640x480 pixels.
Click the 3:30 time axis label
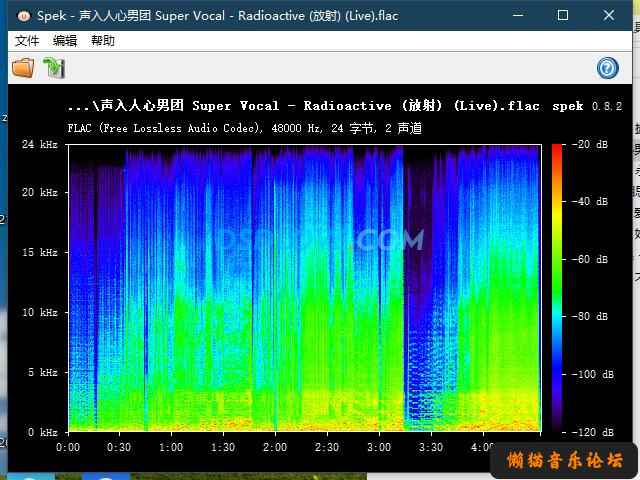431,447
